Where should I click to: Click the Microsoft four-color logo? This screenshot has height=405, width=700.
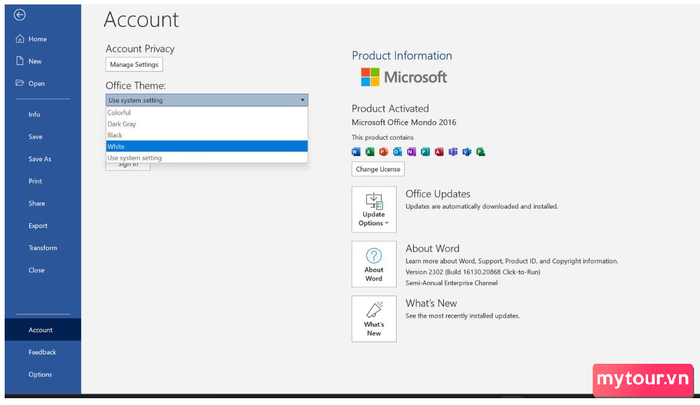pos(370,77)
